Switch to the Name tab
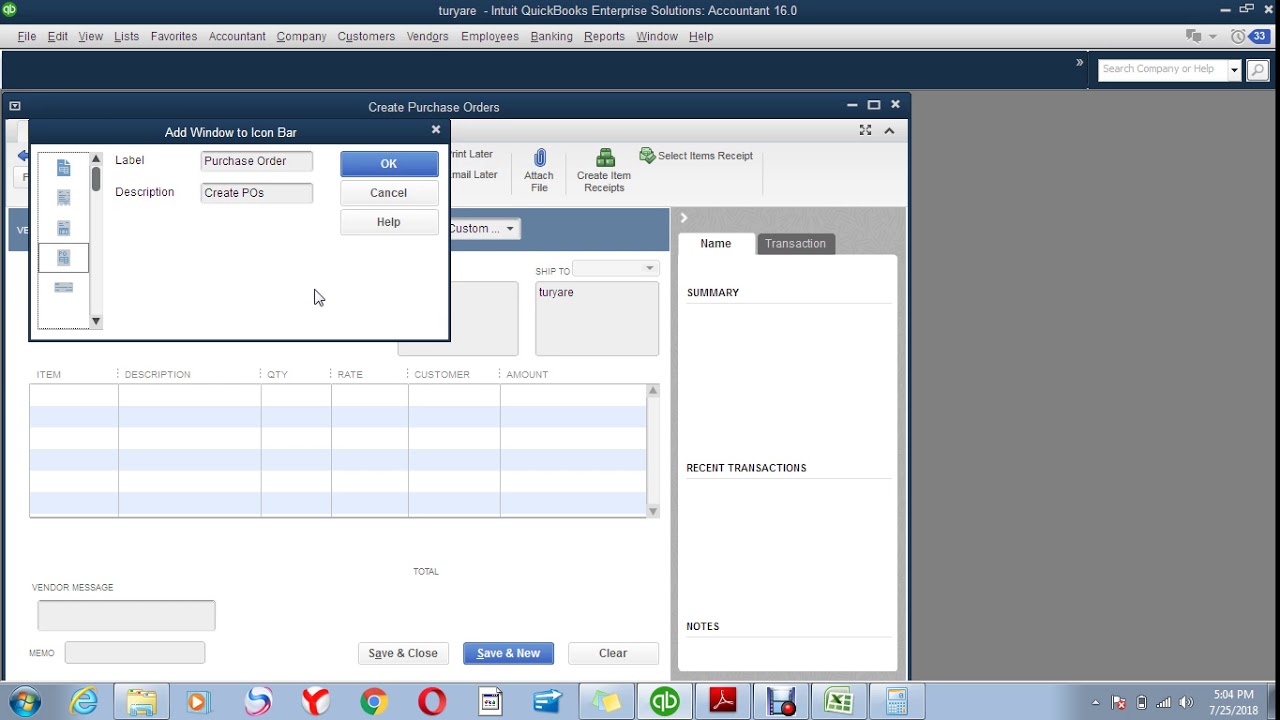Image resolution: width=1280 pixels, height=720 pixels. click(715, 244)
